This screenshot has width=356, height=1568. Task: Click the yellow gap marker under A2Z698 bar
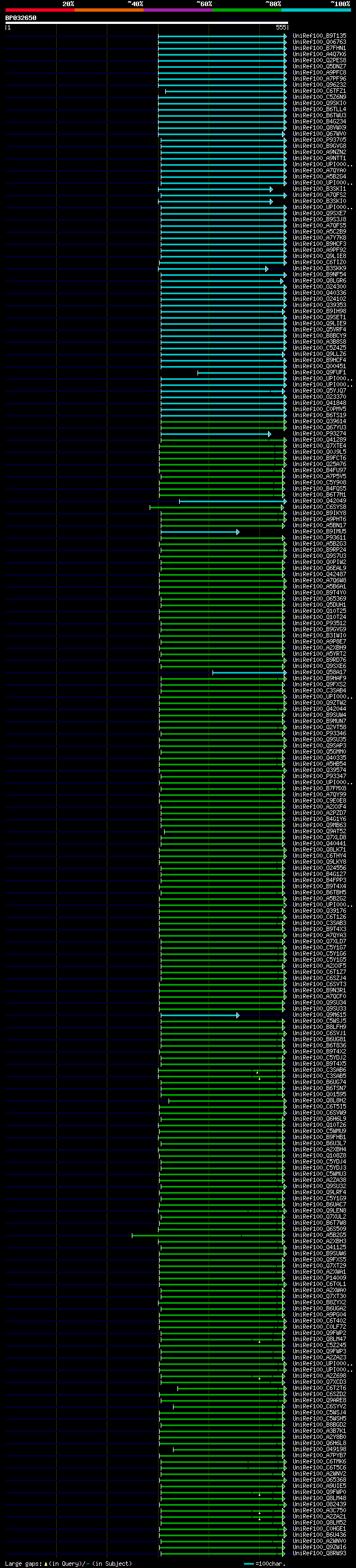click(259, 1378)
